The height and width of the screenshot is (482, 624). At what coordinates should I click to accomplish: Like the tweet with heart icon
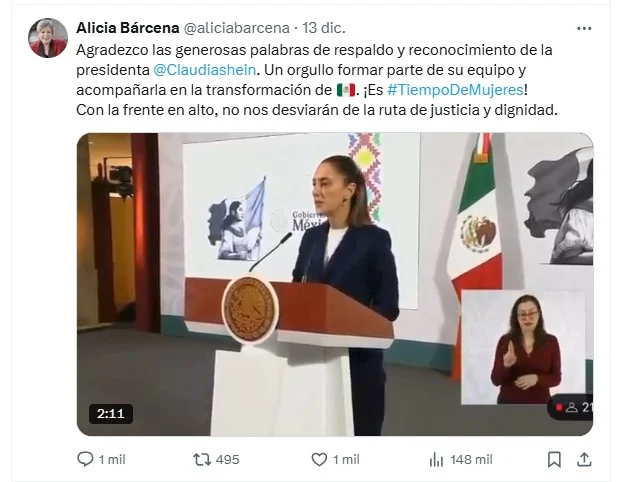[x=319, y=460]
